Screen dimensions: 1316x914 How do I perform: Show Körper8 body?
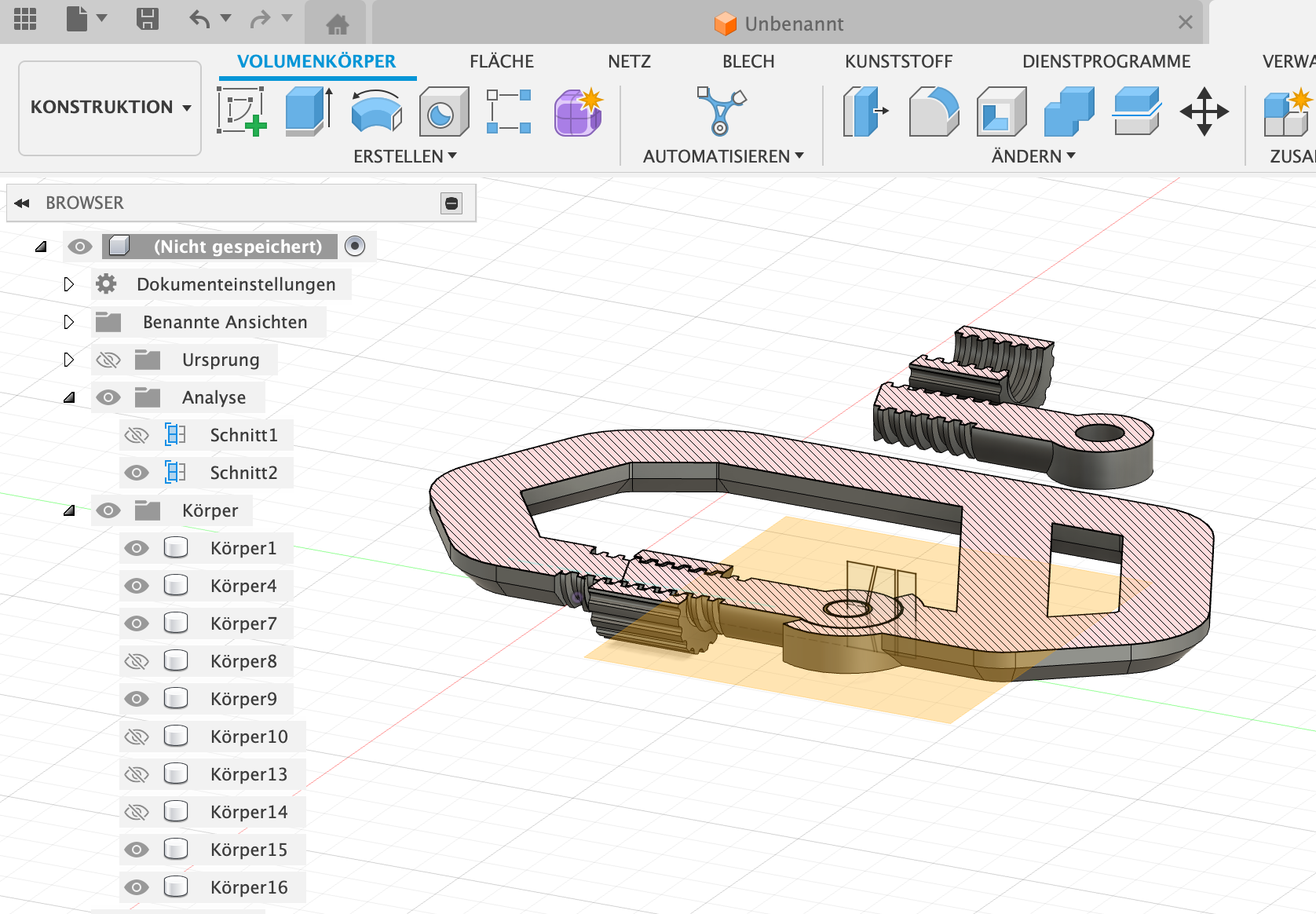tap(137, 661)
